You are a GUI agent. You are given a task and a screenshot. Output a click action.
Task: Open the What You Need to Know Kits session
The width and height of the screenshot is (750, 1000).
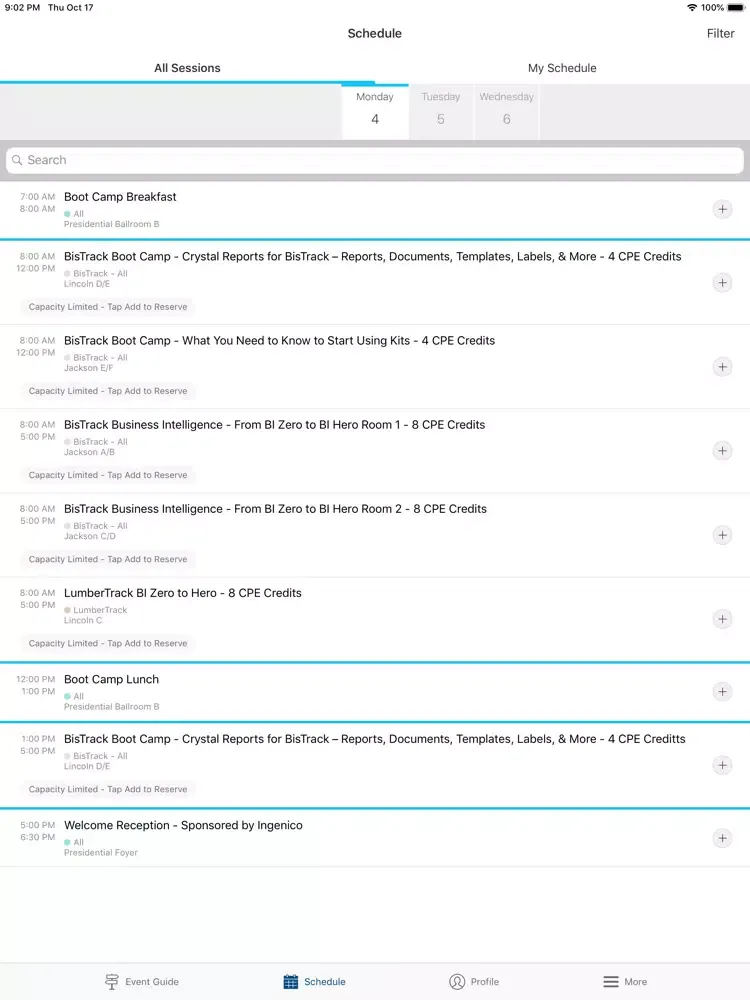point(279,341)
